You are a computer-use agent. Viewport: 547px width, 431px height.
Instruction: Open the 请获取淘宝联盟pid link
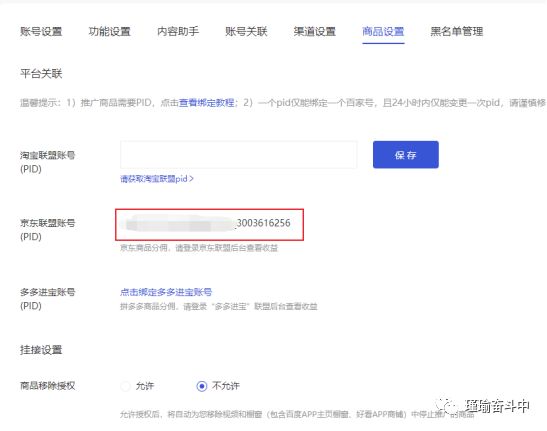click(x=157, y=179)
